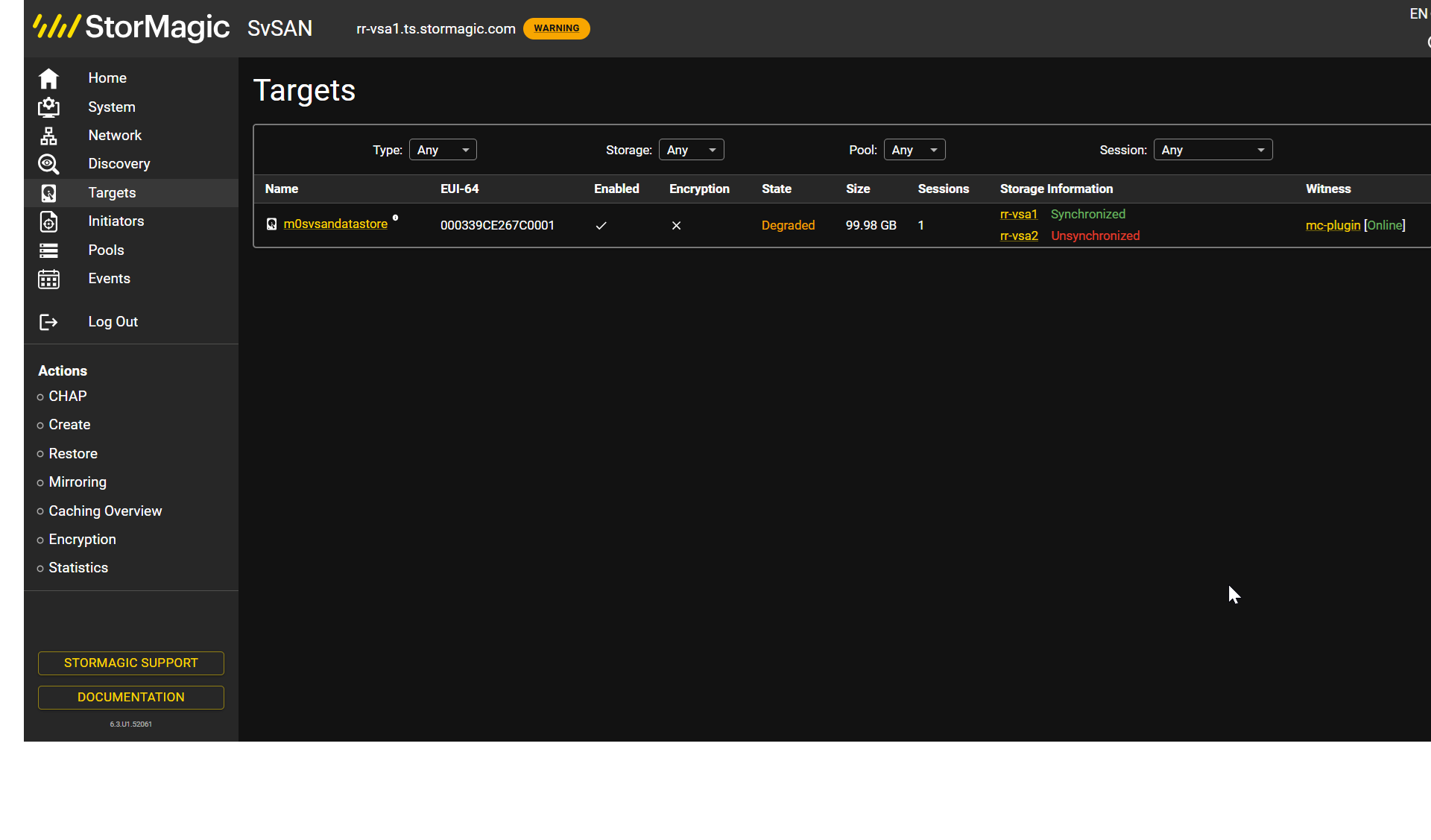
Task: Open the System menu item
Action: [x=112, y=107]
